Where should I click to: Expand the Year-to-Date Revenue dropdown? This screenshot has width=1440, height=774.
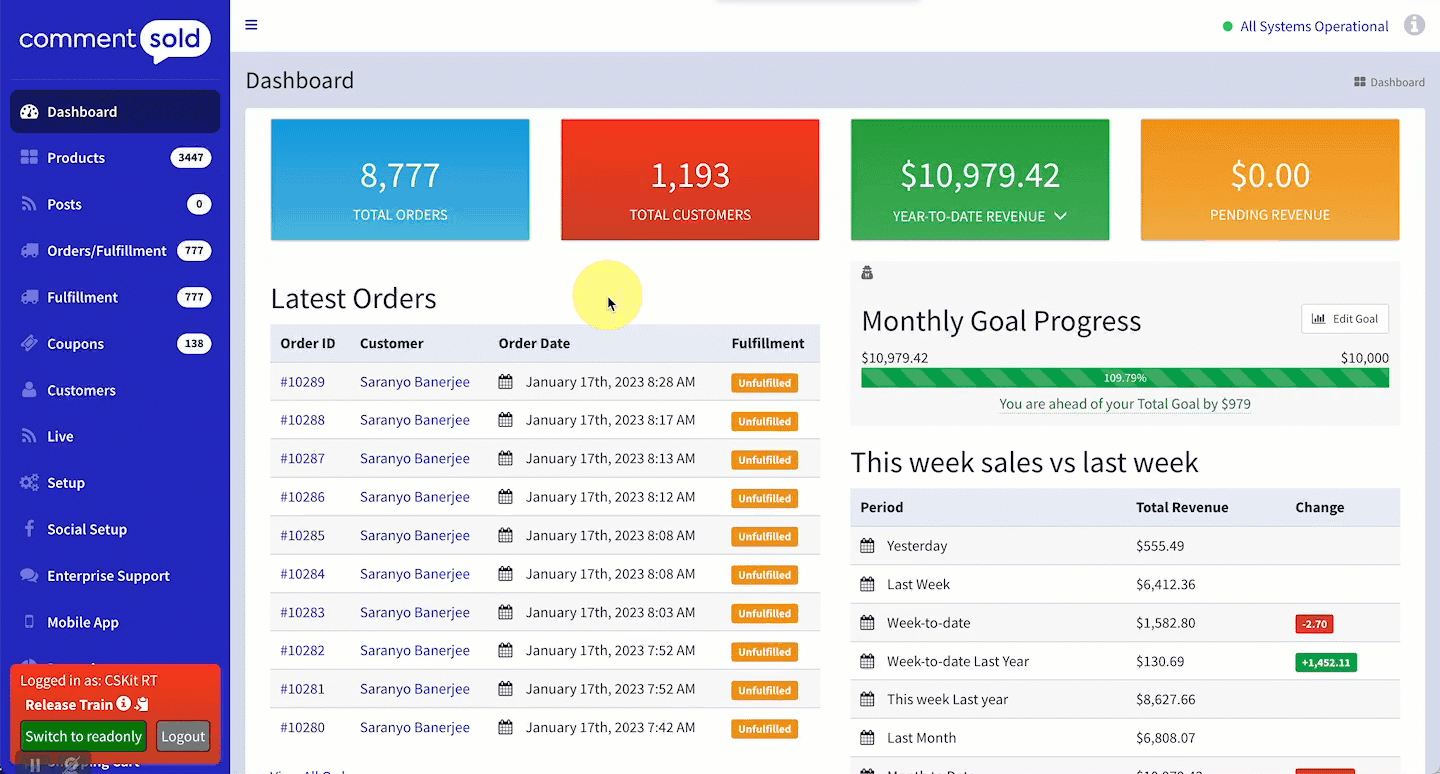pos(1060,216)
